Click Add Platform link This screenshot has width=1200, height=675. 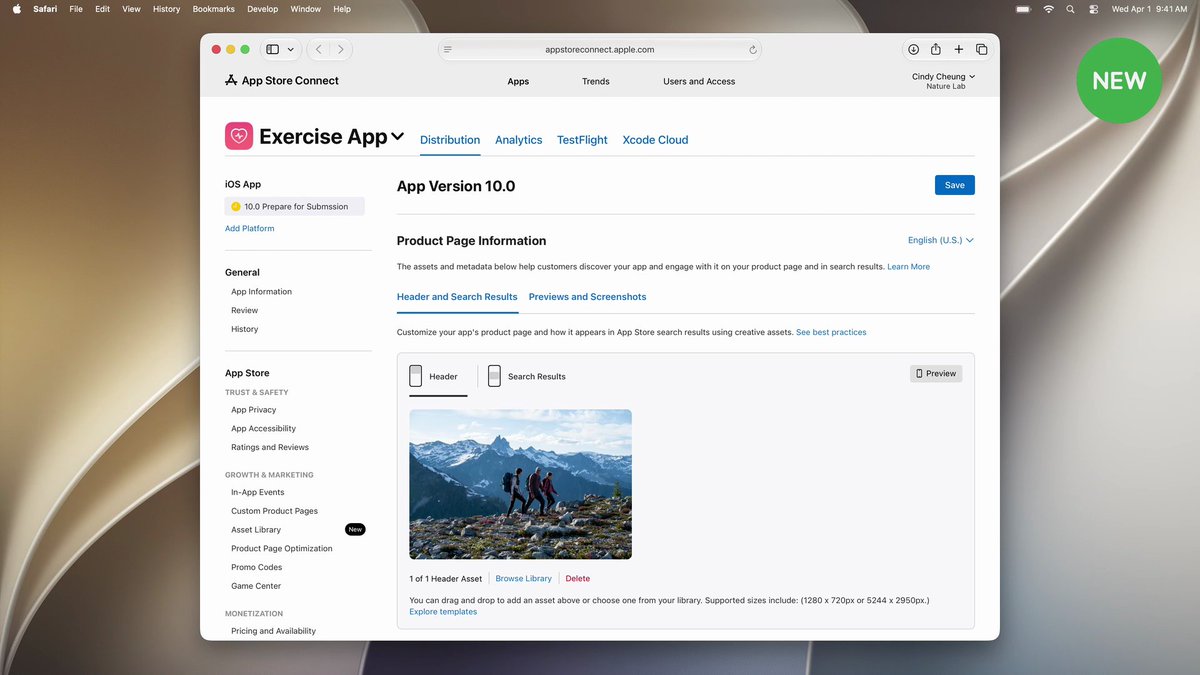[250, 228]
